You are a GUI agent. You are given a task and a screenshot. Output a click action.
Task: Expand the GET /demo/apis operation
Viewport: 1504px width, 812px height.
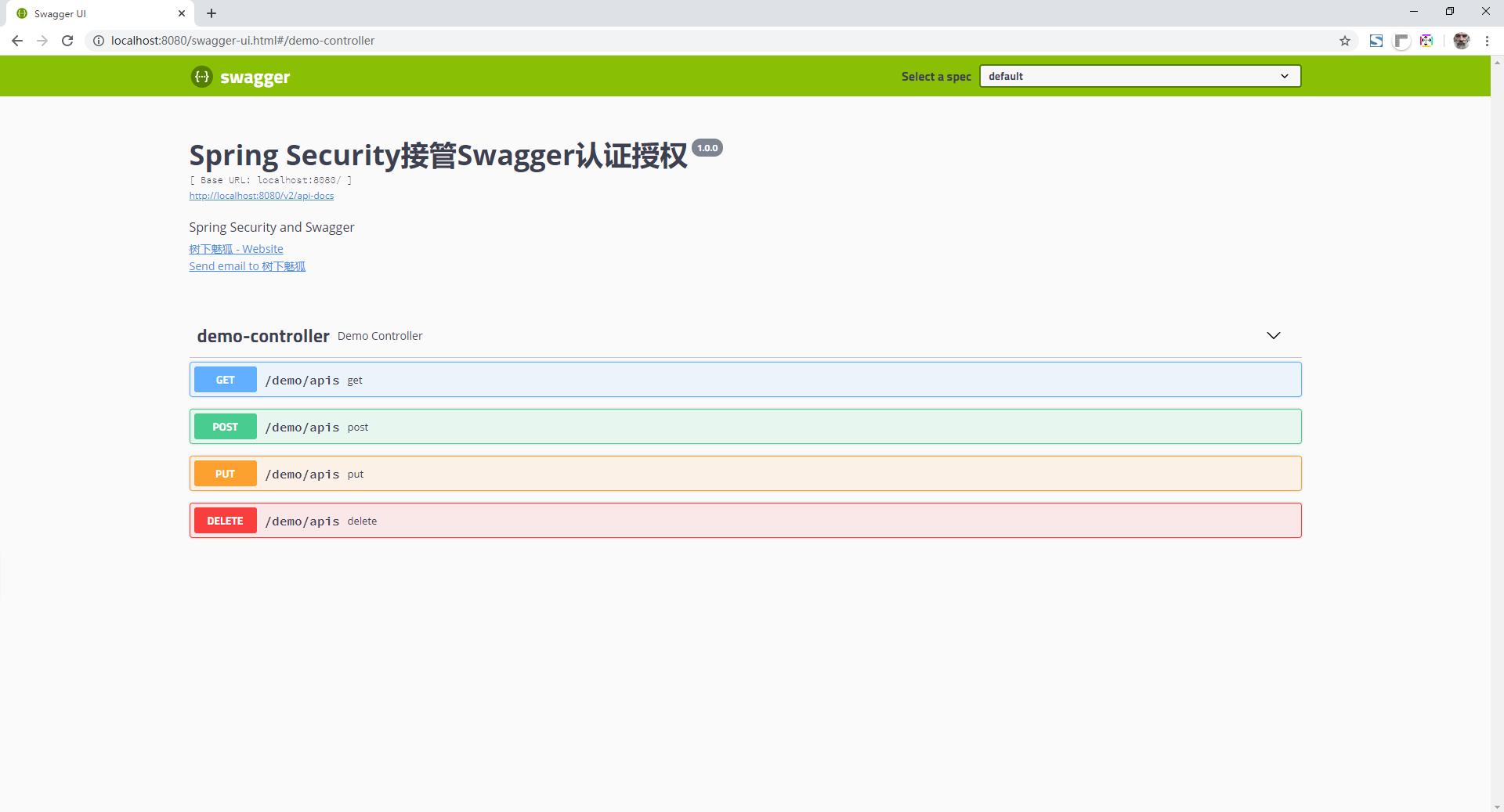pyautogui.click(x=744, y=380)
